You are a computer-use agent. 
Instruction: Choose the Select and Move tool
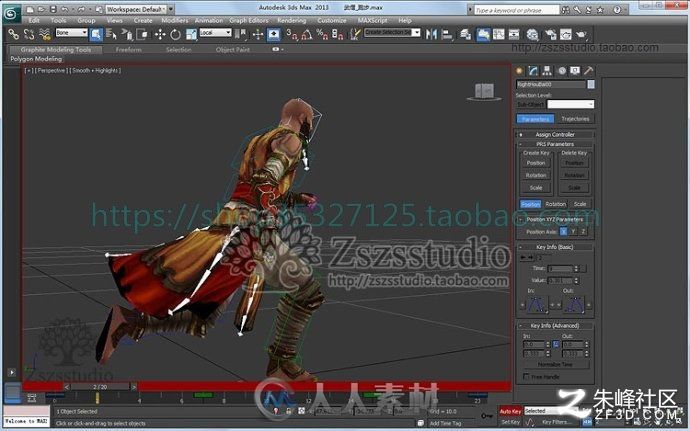pyautogui.click(x=160, y=34)
